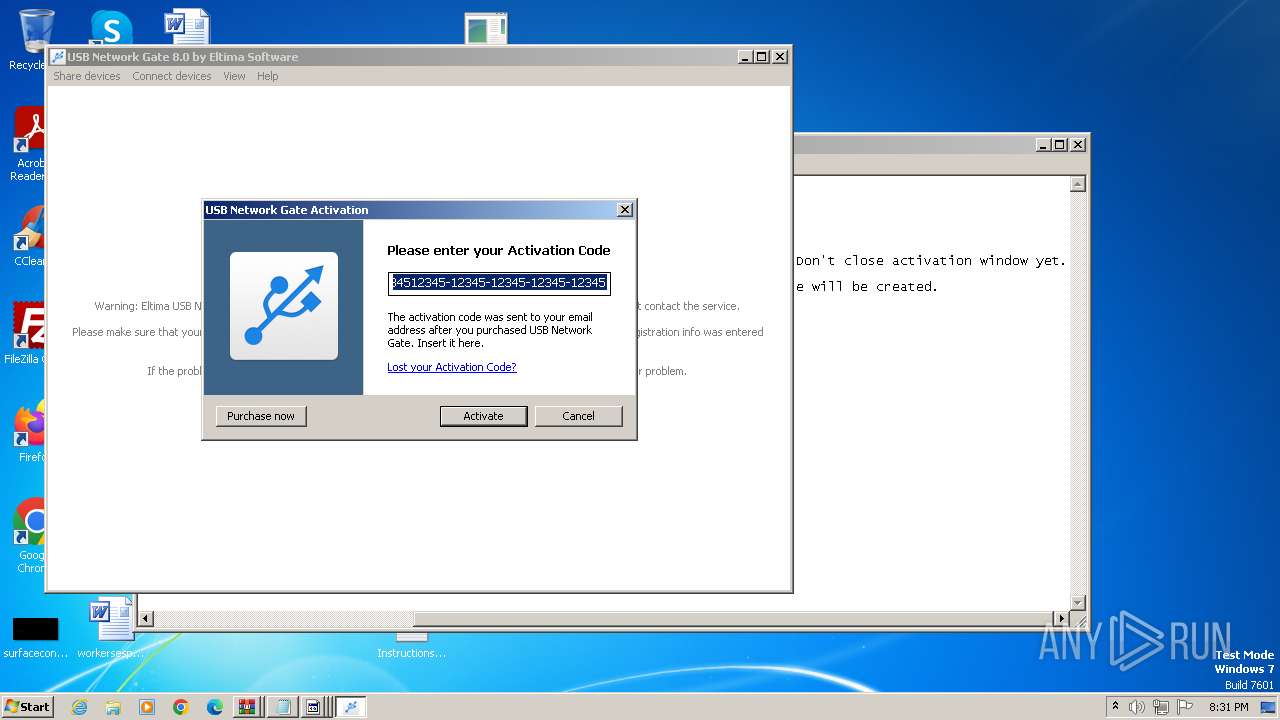Click the Notepad horizontal scrollbar thumb
The height and width of the screenshot is (720, 1280).
734,619
